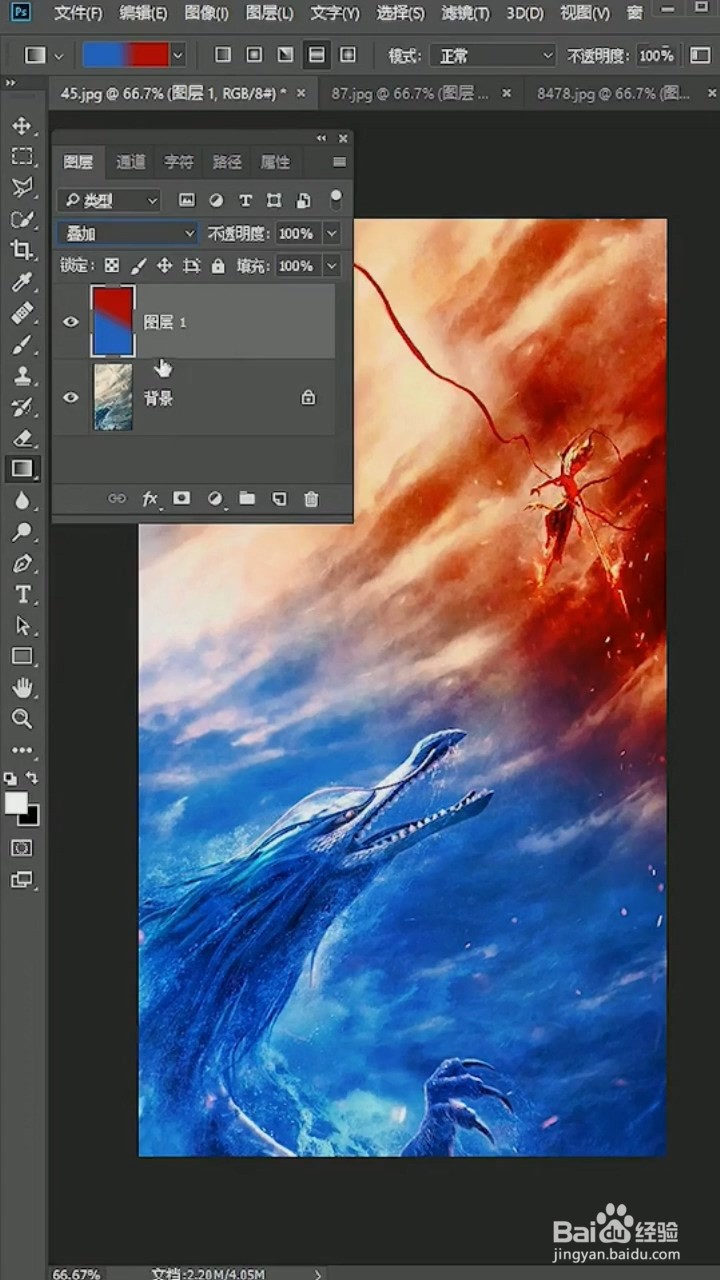Click the link layers icon
The image size is (720, 1280).
(x=118, y=499)
